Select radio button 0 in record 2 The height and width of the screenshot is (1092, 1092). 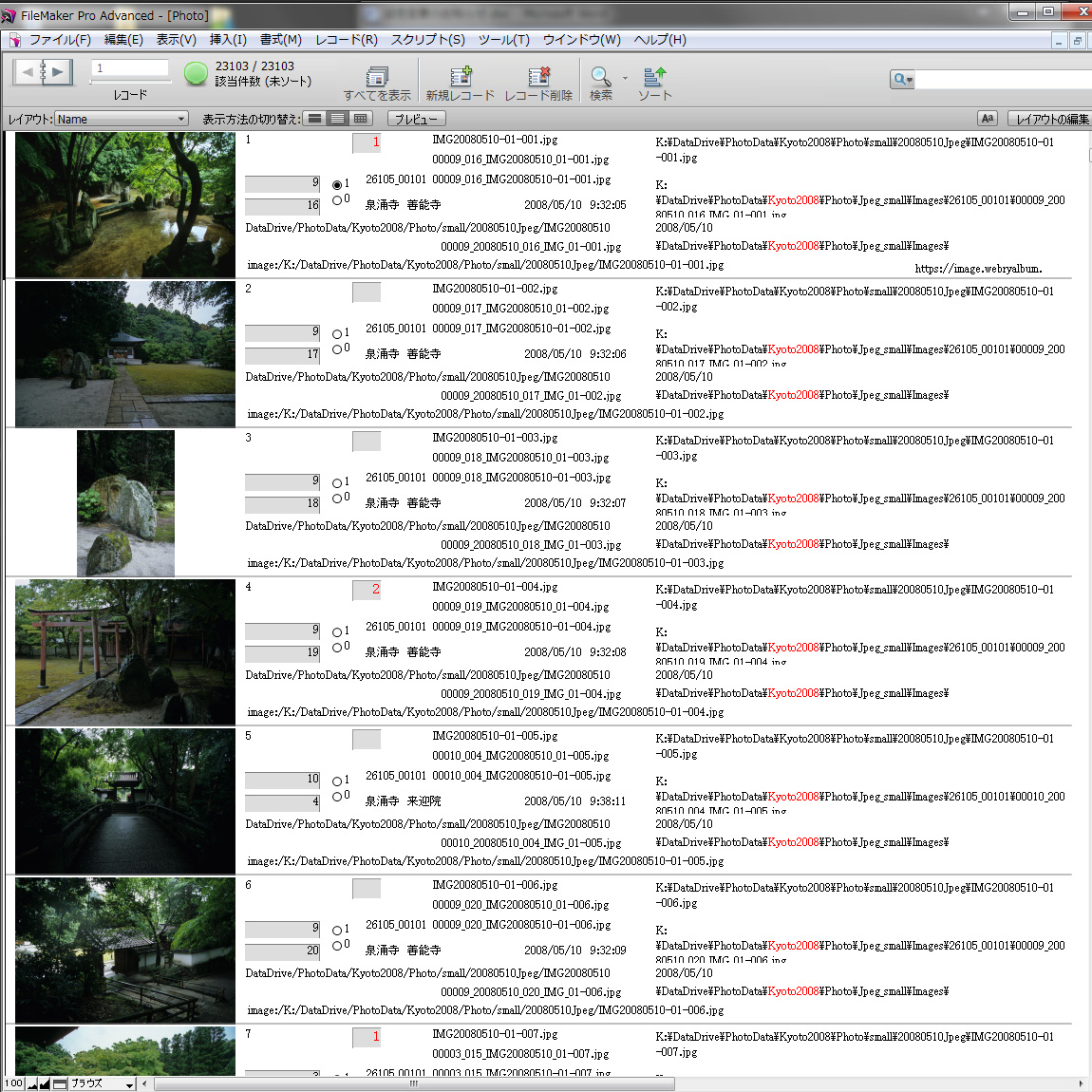(337, 348)
